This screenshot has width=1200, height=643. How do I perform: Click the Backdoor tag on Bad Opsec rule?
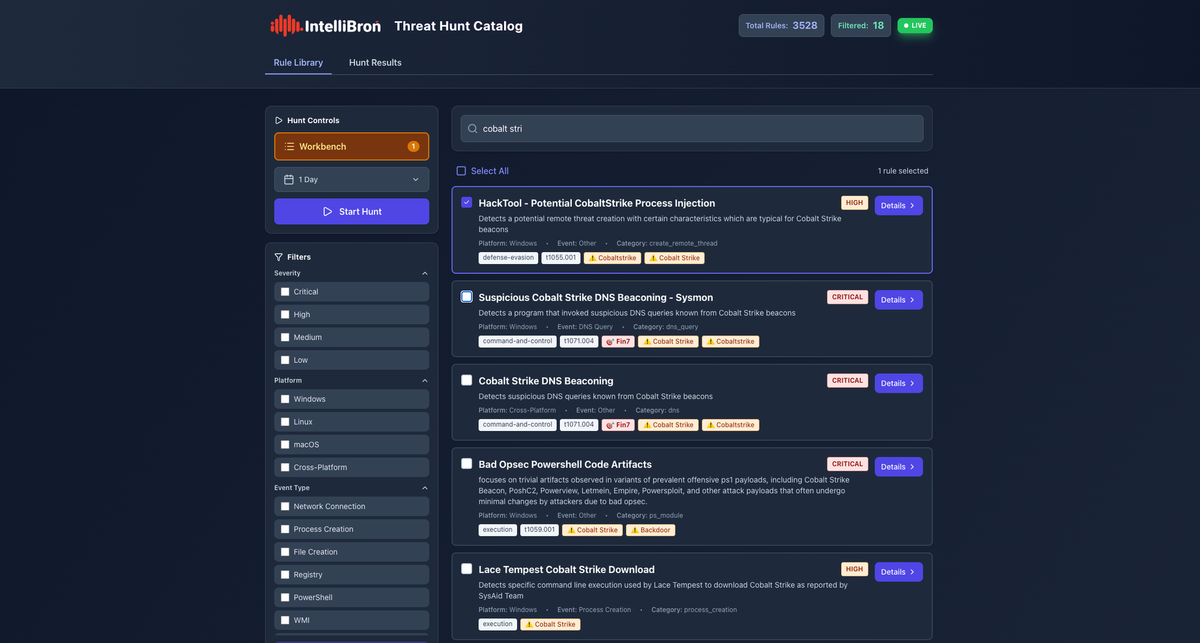(650, 530)
